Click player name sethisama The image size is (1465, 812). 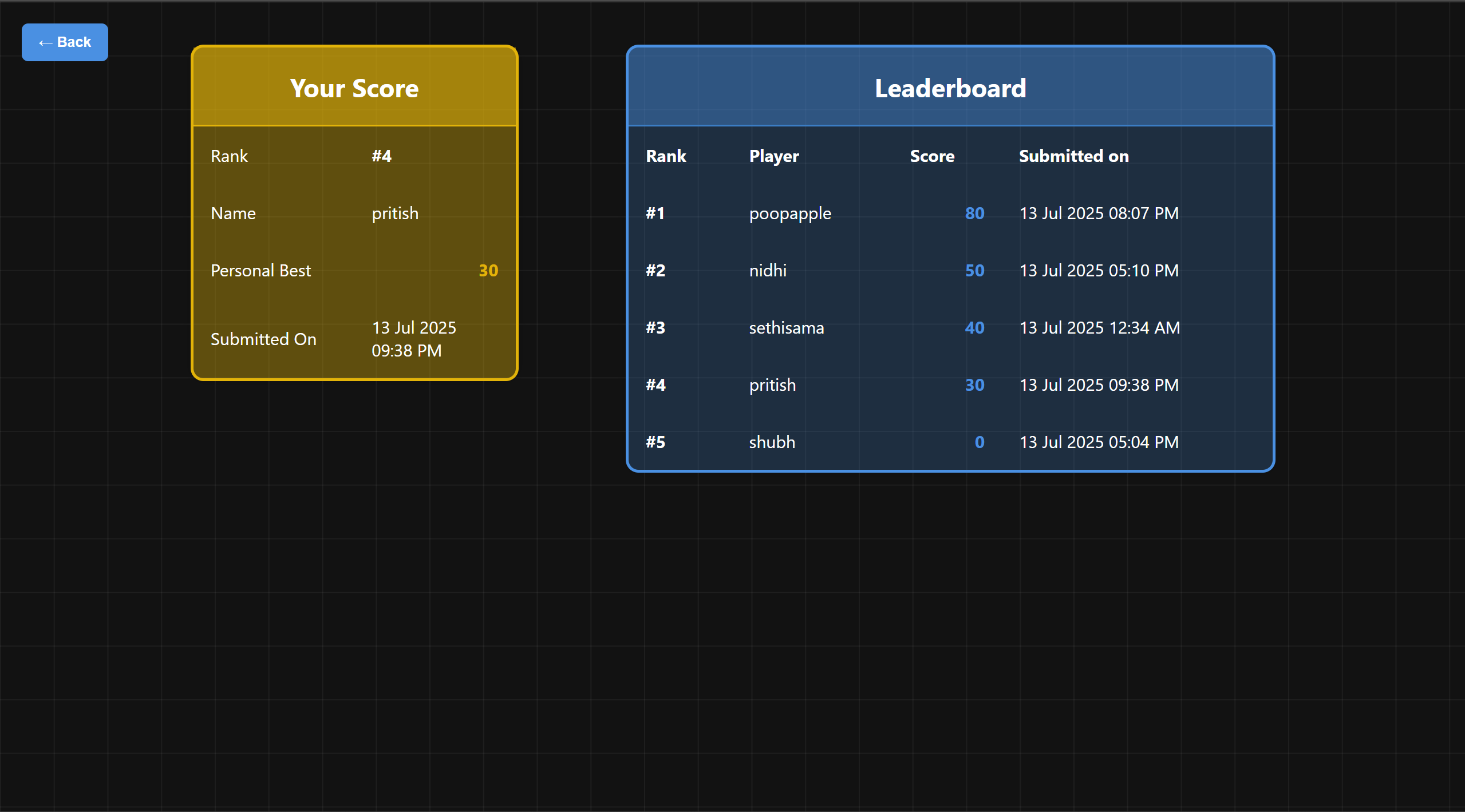(787, 328)
